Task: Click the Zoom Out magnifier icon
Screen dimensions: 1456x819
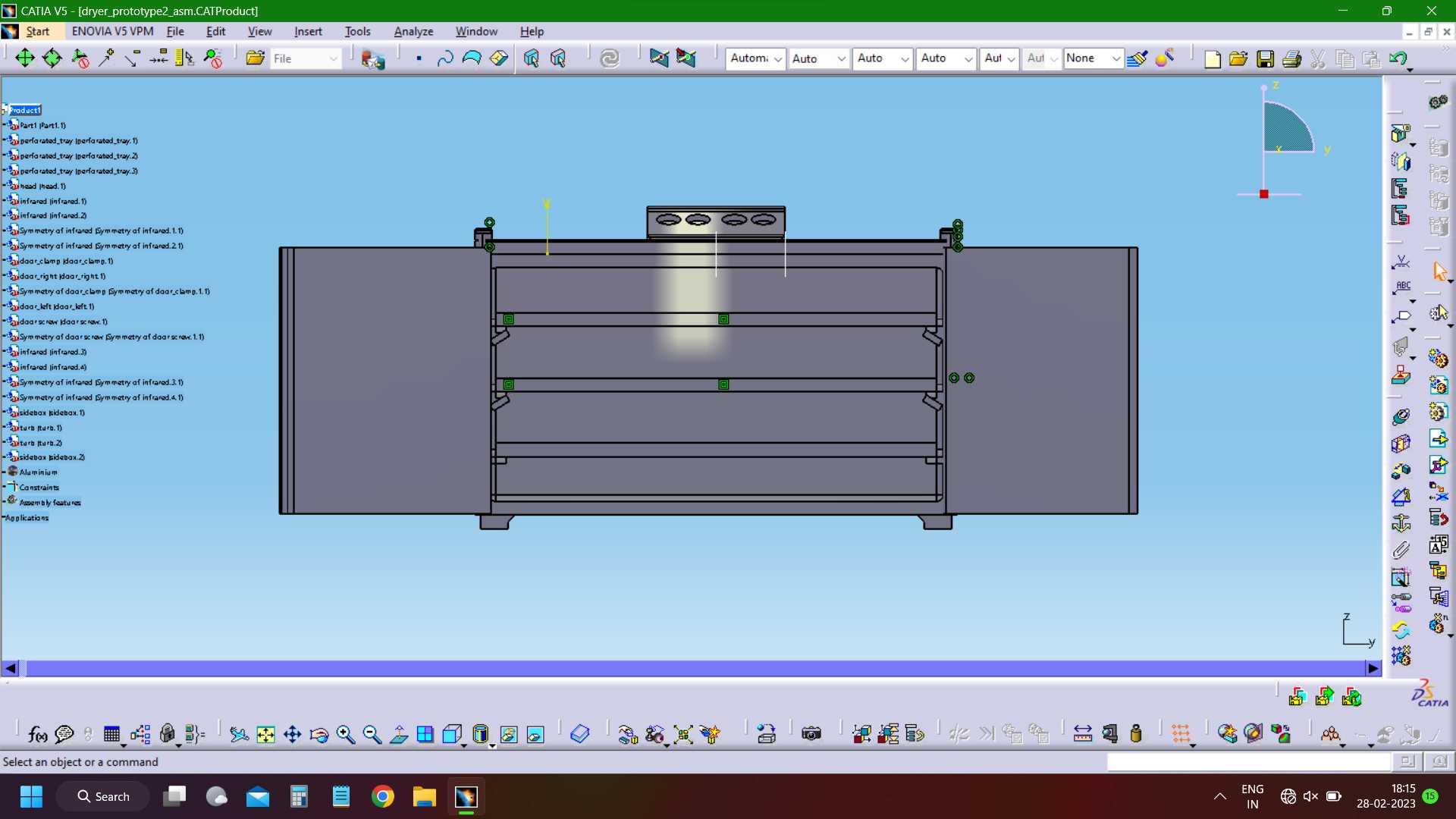Action: point(372,734)
